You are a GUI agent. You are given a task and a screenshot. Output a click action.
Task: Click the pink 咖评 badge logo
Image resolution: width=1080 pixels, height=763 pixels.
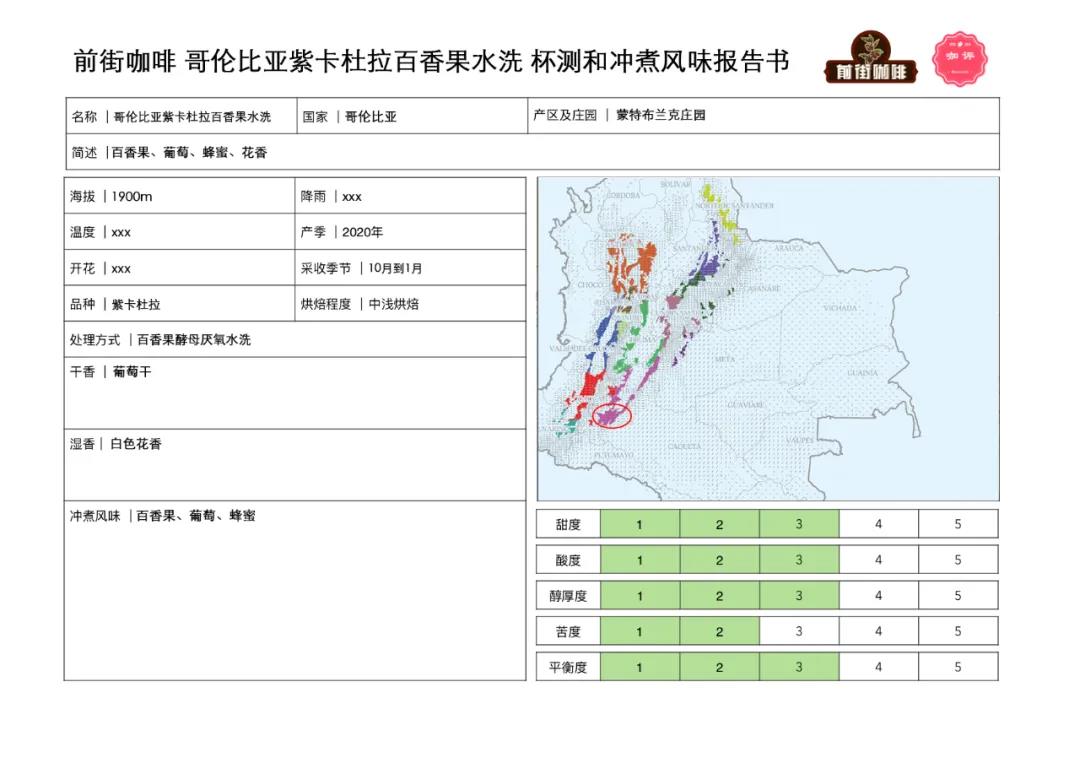click(960, 58)
